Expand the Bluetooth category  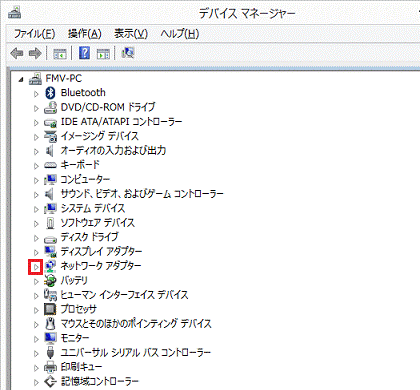click(36, 94)
